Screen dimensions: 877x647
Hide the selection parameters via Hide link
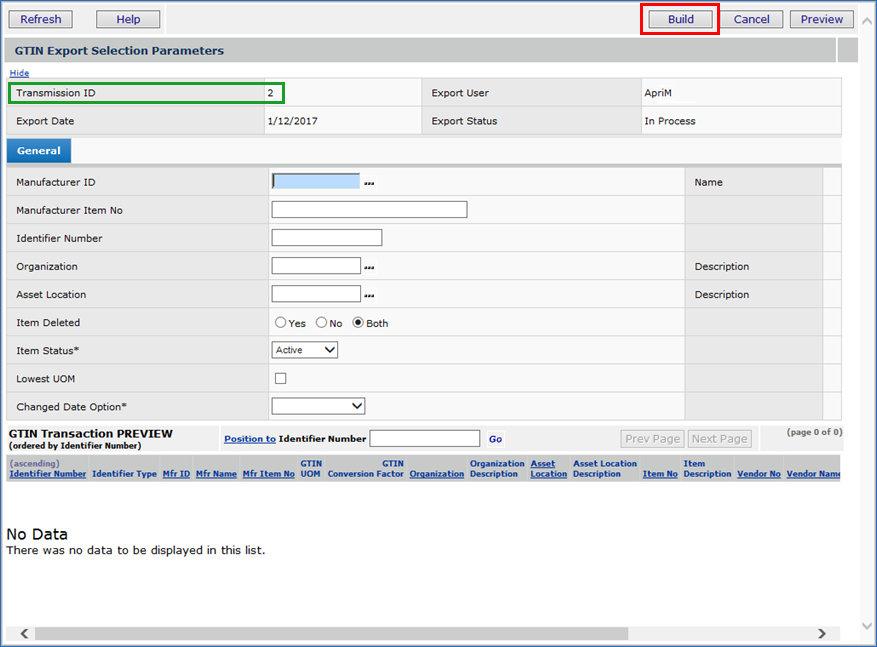[19, 73]
